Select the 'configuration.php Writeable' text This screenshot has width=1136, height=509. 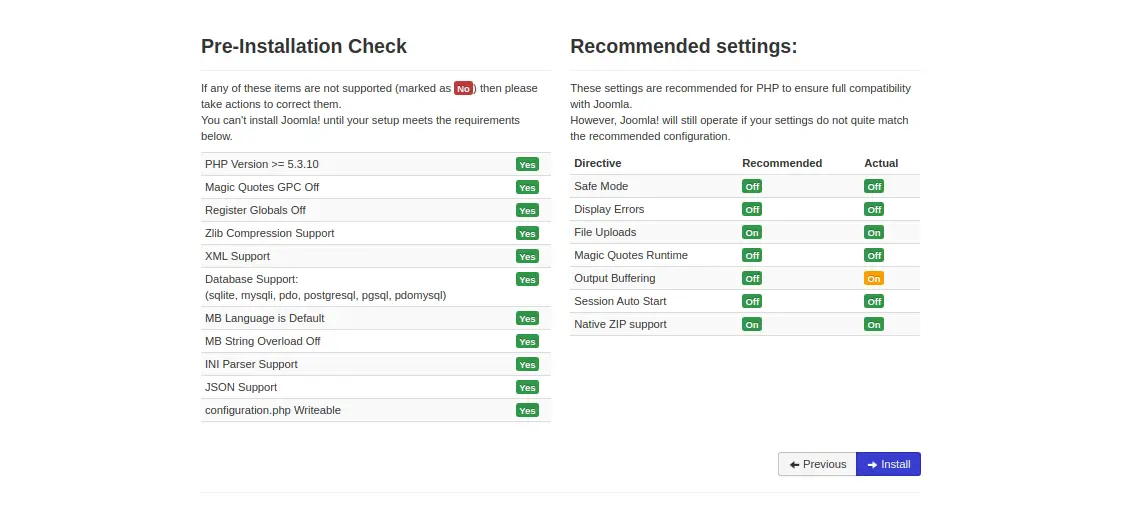(x=272, y=411)
